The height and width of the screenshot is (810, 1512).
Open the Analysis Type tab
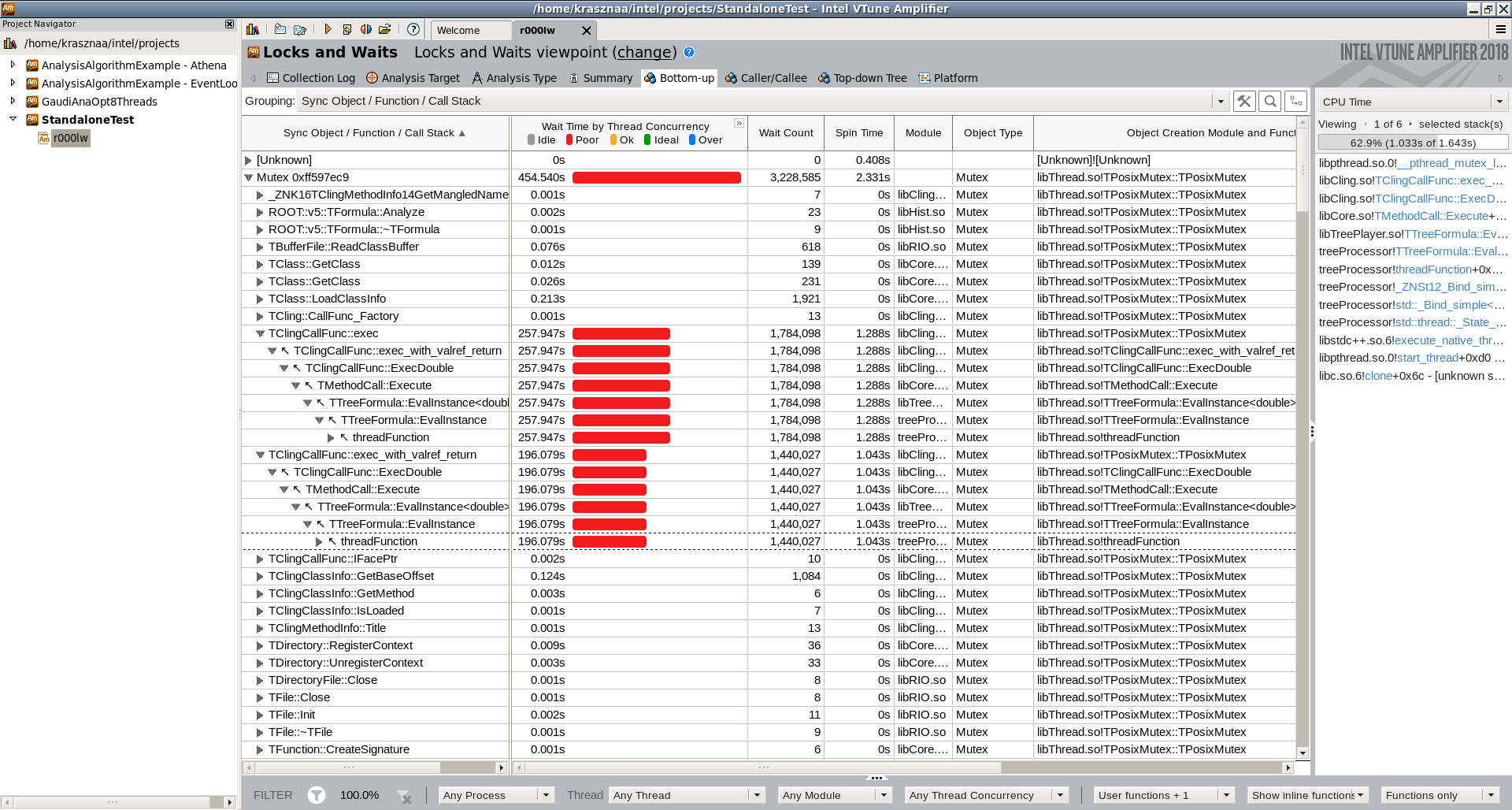pyautogui.click(x=514, y=78)
